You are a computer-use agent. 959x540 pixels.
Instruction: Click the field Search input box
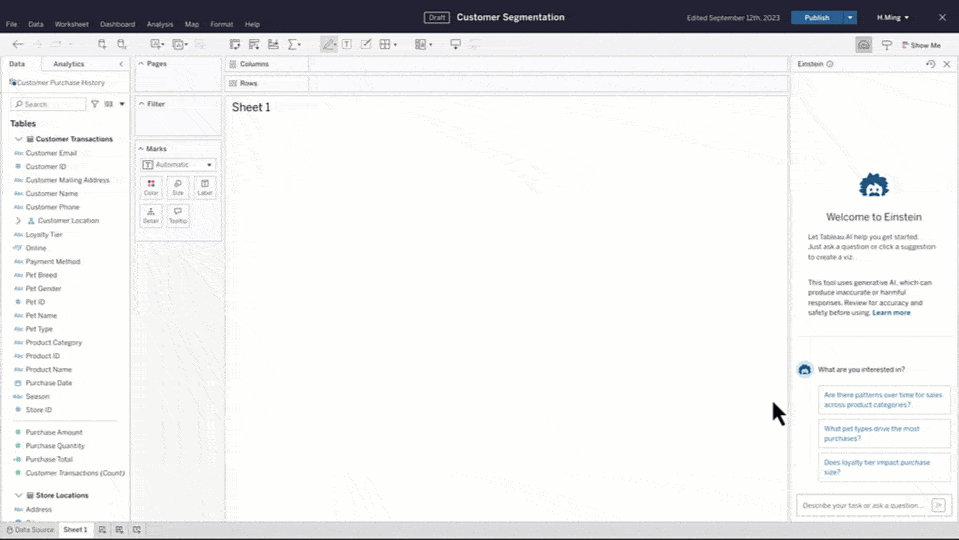(x=49, y=104)
